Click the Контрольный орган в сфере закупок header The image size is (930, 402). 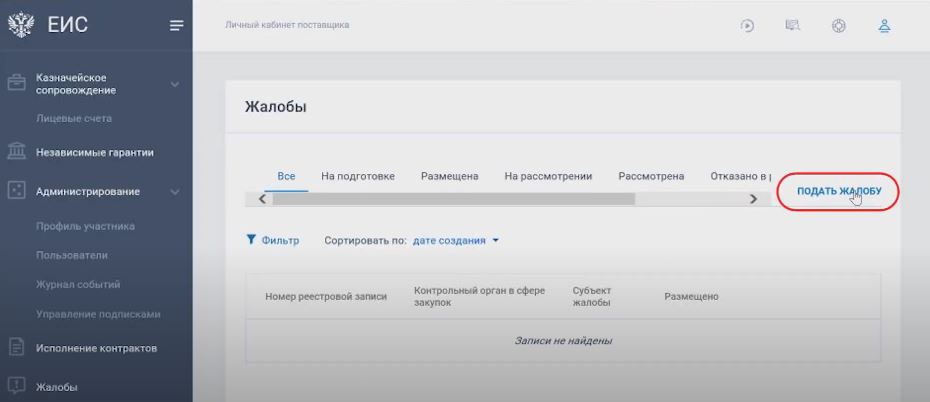tap(479, 296)
